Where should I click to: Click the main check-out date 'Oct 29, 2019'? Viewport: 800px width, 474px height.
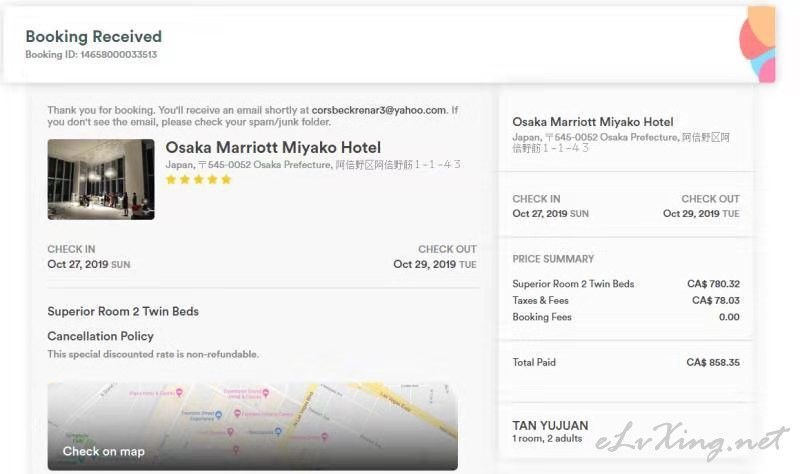[424, 264]
